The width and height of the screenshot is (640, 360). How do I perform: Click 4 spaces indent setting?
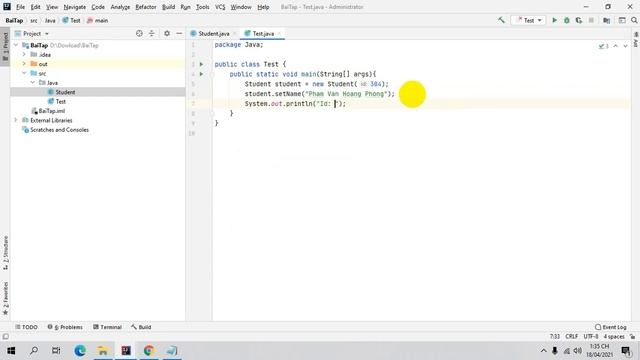coord(614,337)
